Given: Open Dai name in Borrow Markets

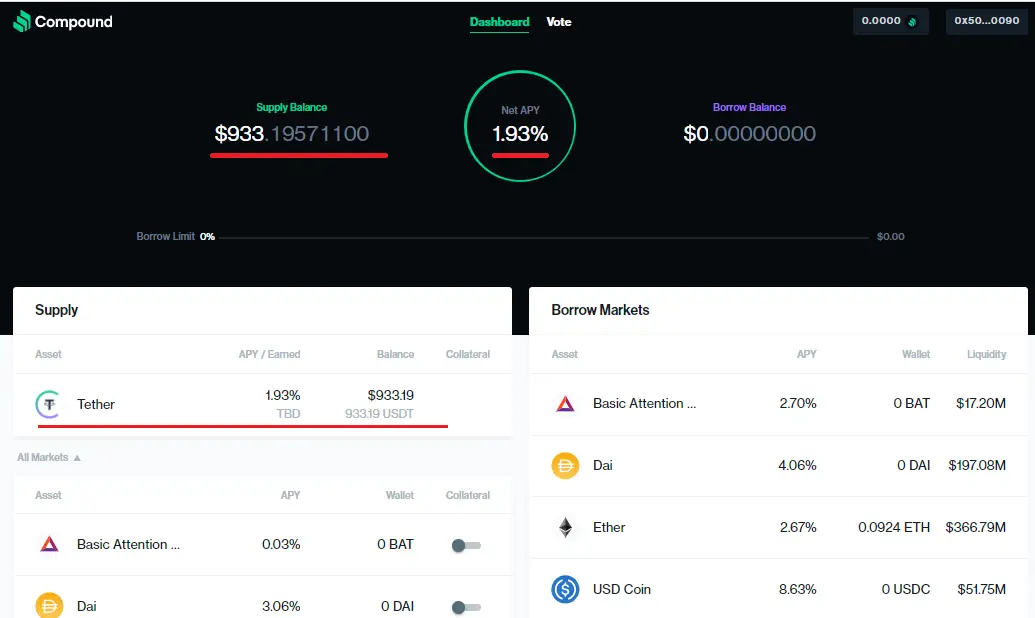Looking at the screenshot, I should (603, 465).
